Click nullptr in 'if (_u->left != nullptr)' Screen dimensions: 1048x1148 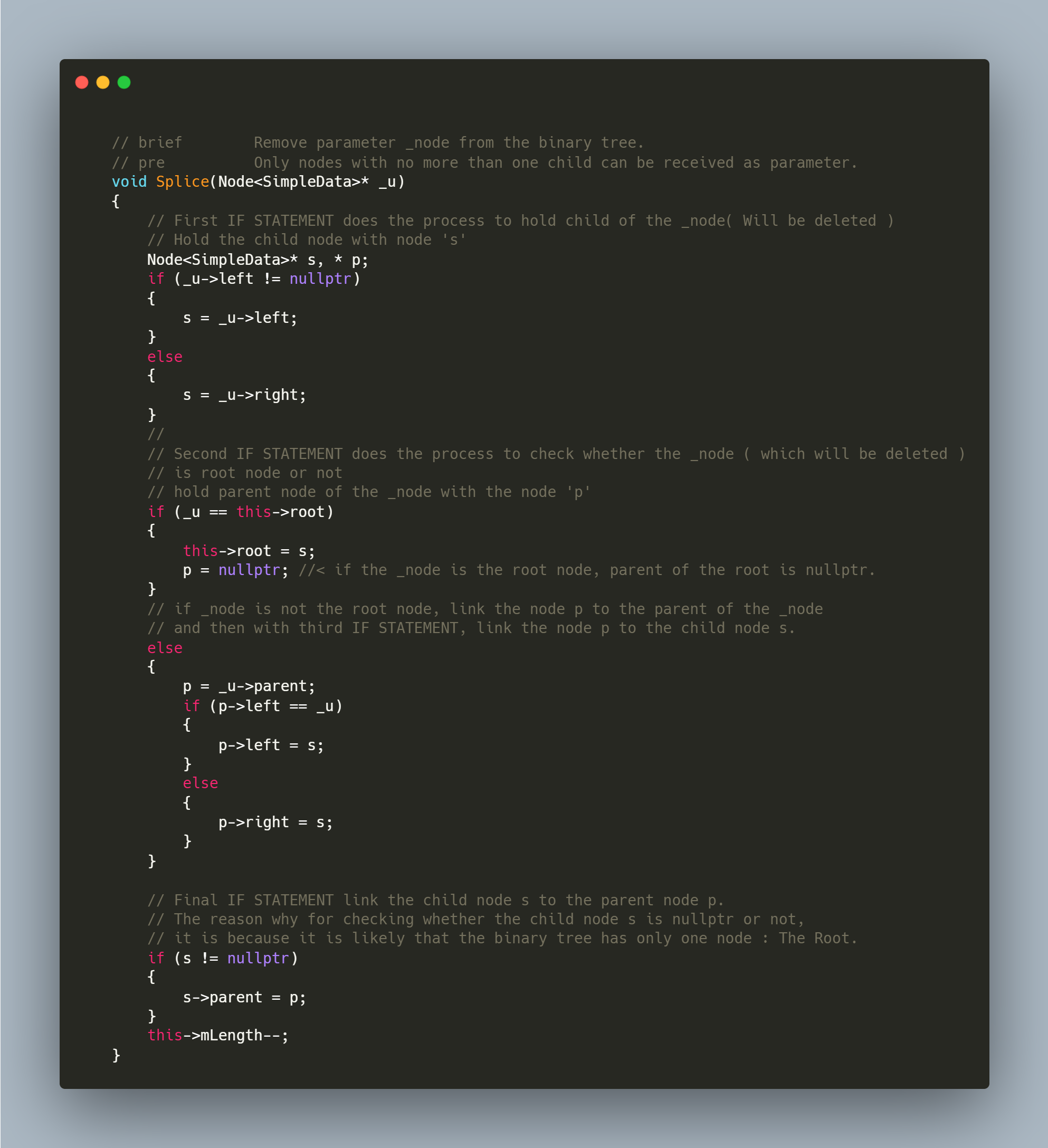[320, 279]
